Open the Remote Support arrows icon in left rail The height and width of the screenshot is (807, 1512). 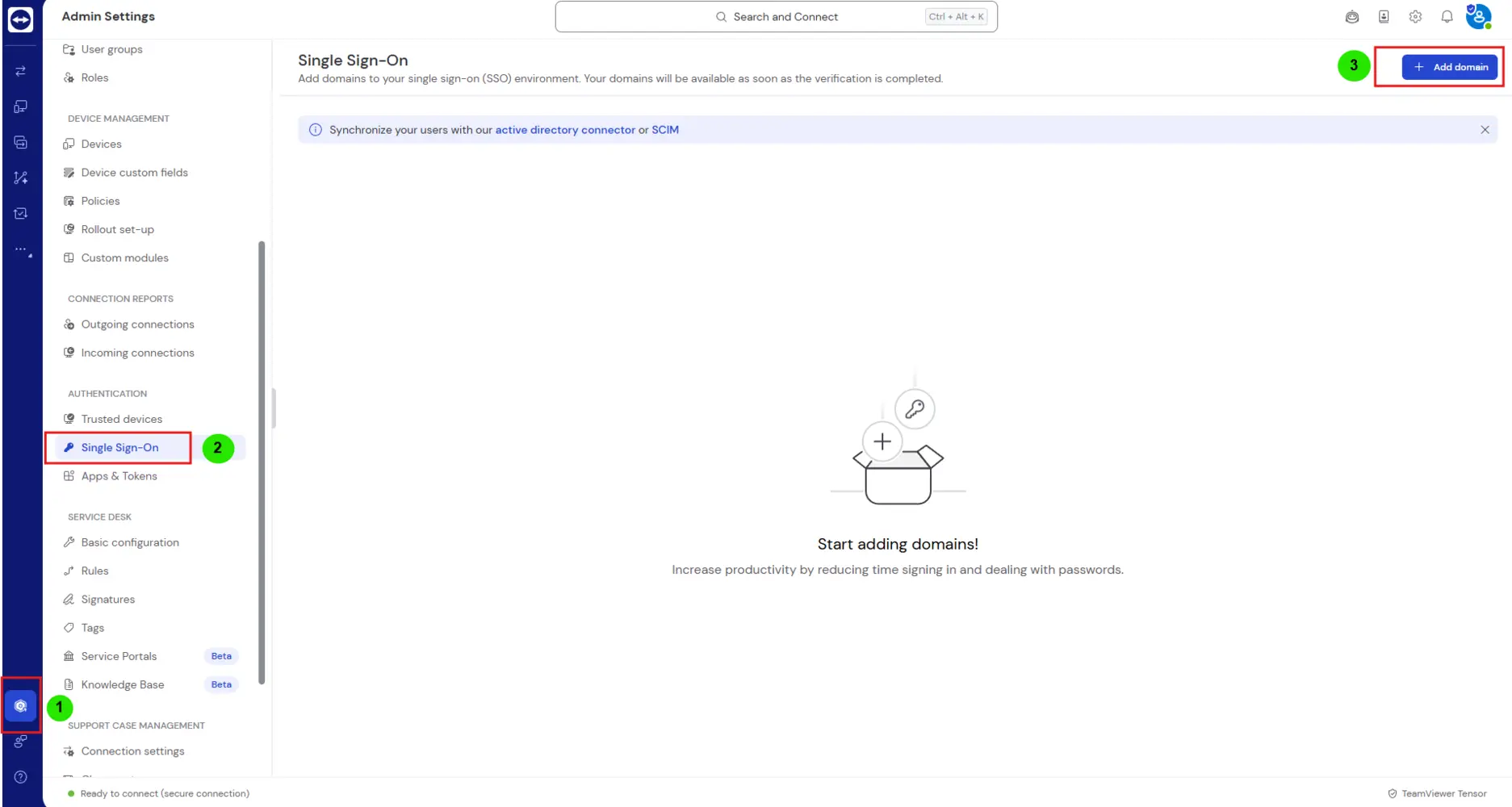21,71
